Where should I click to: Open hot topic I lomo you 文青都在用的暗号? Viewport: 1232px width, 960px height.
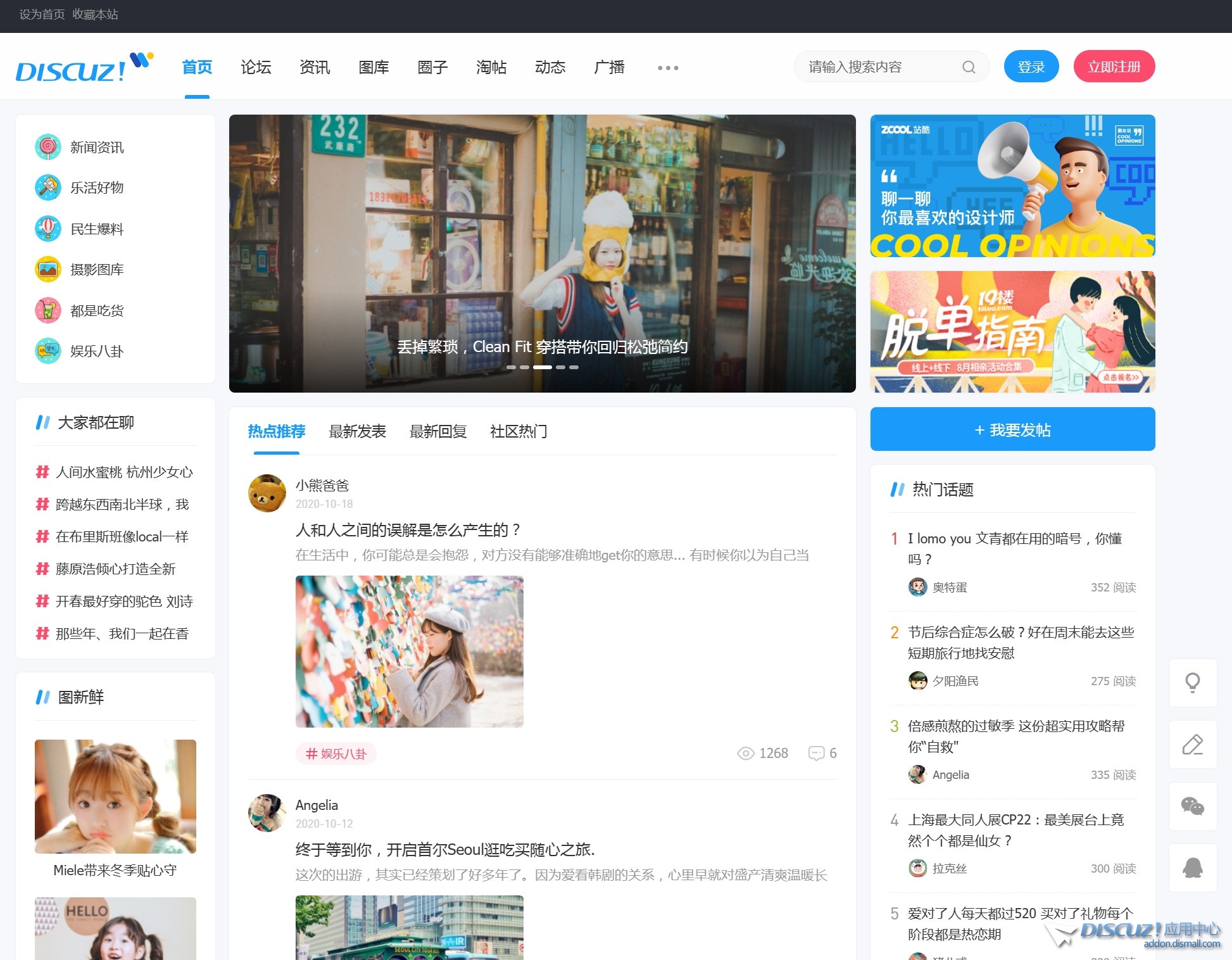pyautogui.click(x=1015, y=548)
